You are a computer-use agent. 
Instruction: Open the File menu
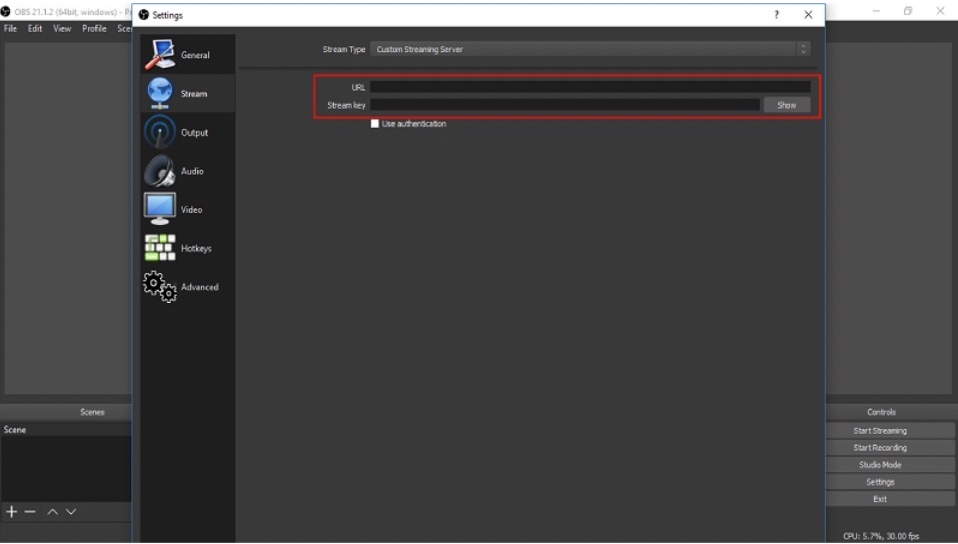11,29
